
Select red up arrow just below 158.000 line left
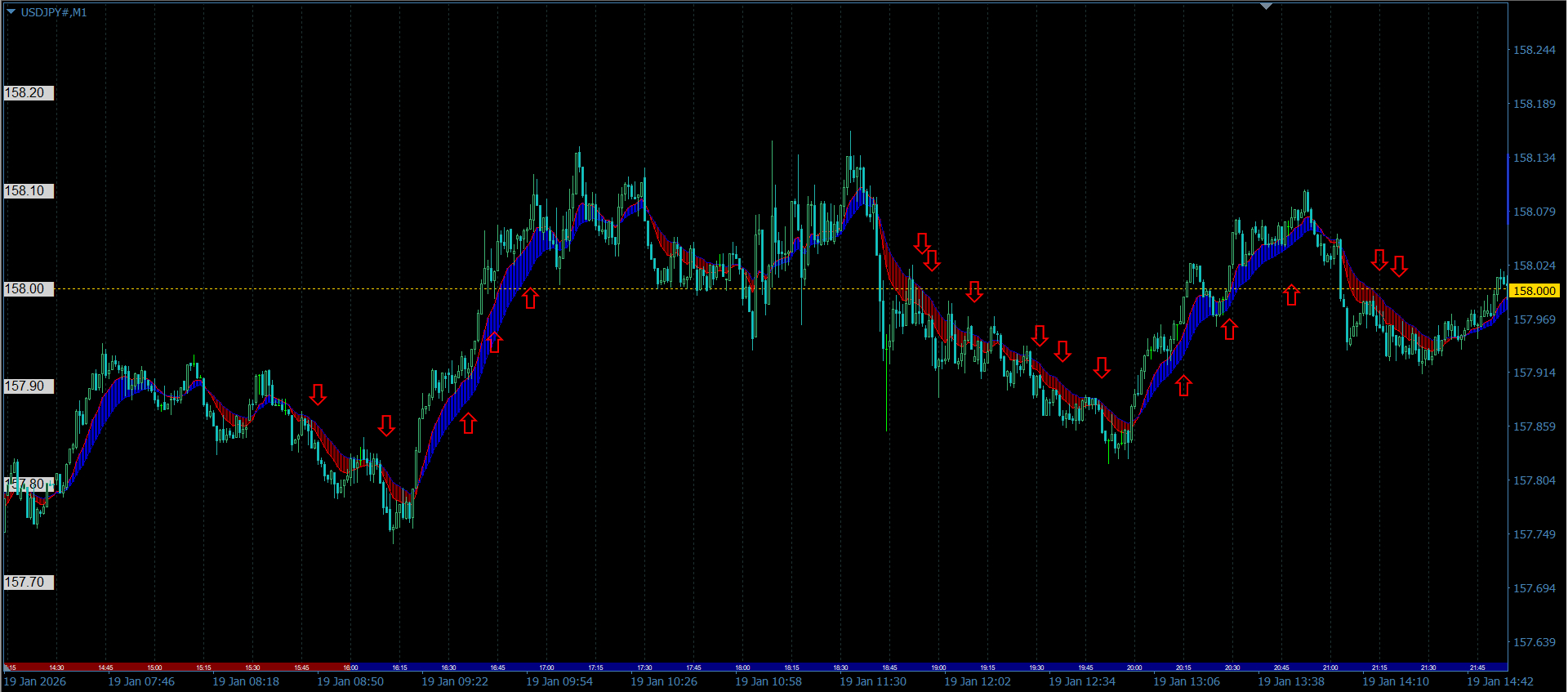tap(531, 298)
